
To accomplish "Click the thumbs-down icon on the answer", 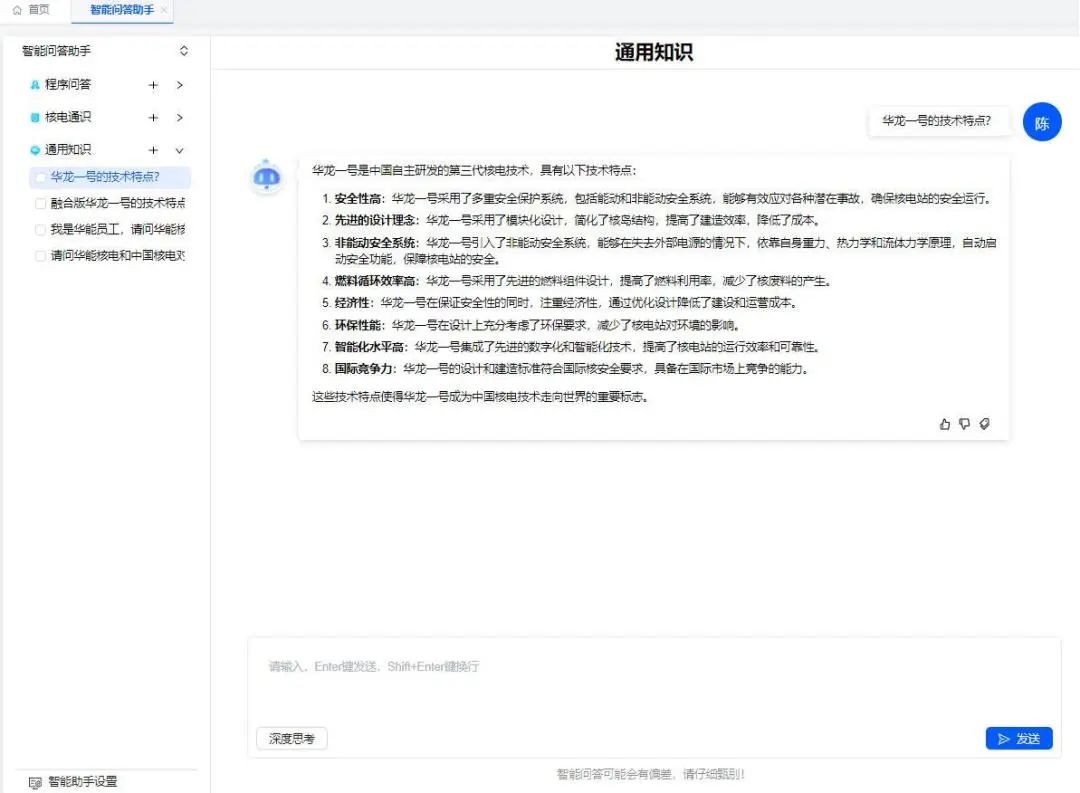I will point(964,424).
